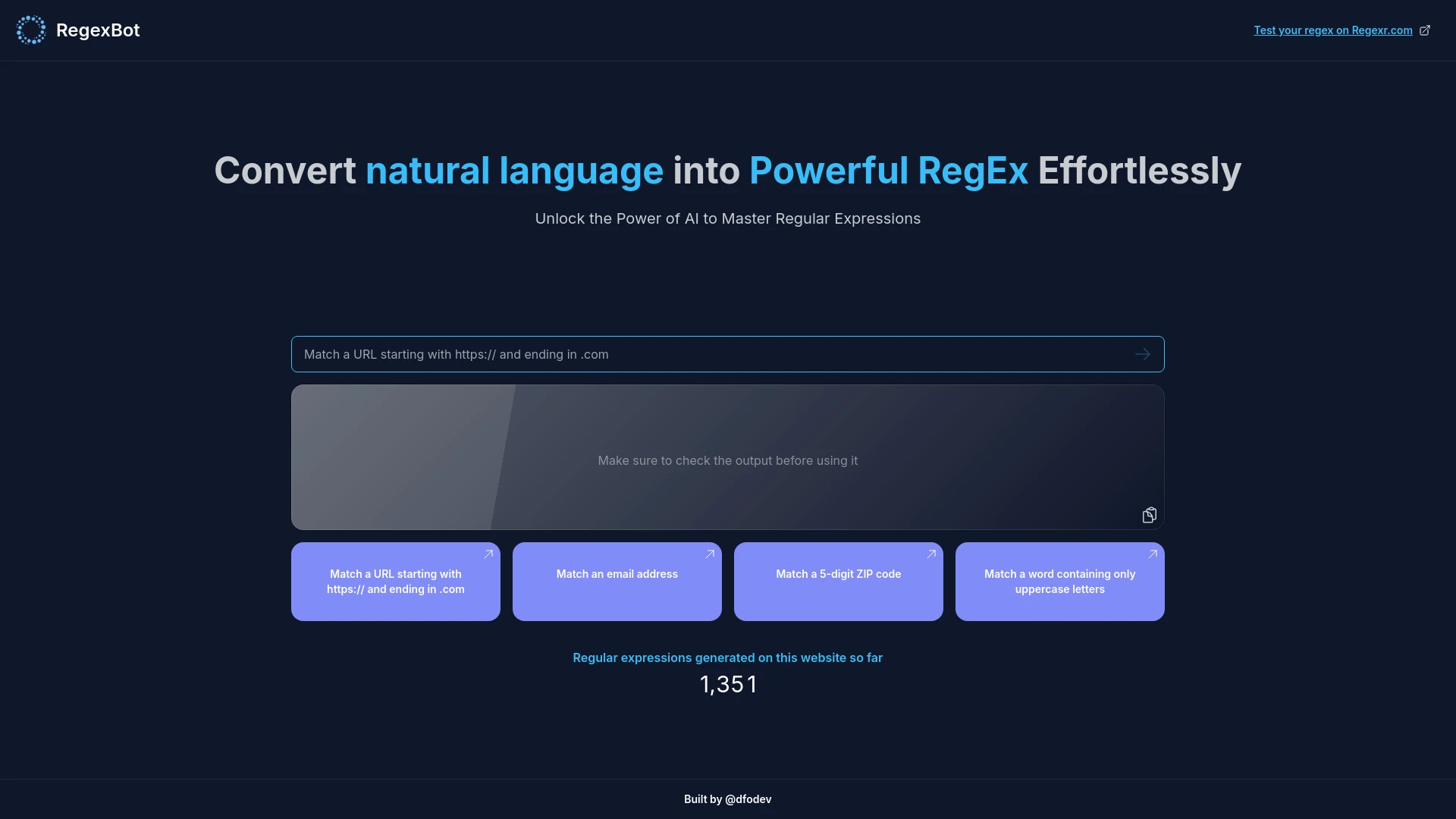Select Match an email address example card
This screenshot has width=1456, height=819.
point(617,581)
